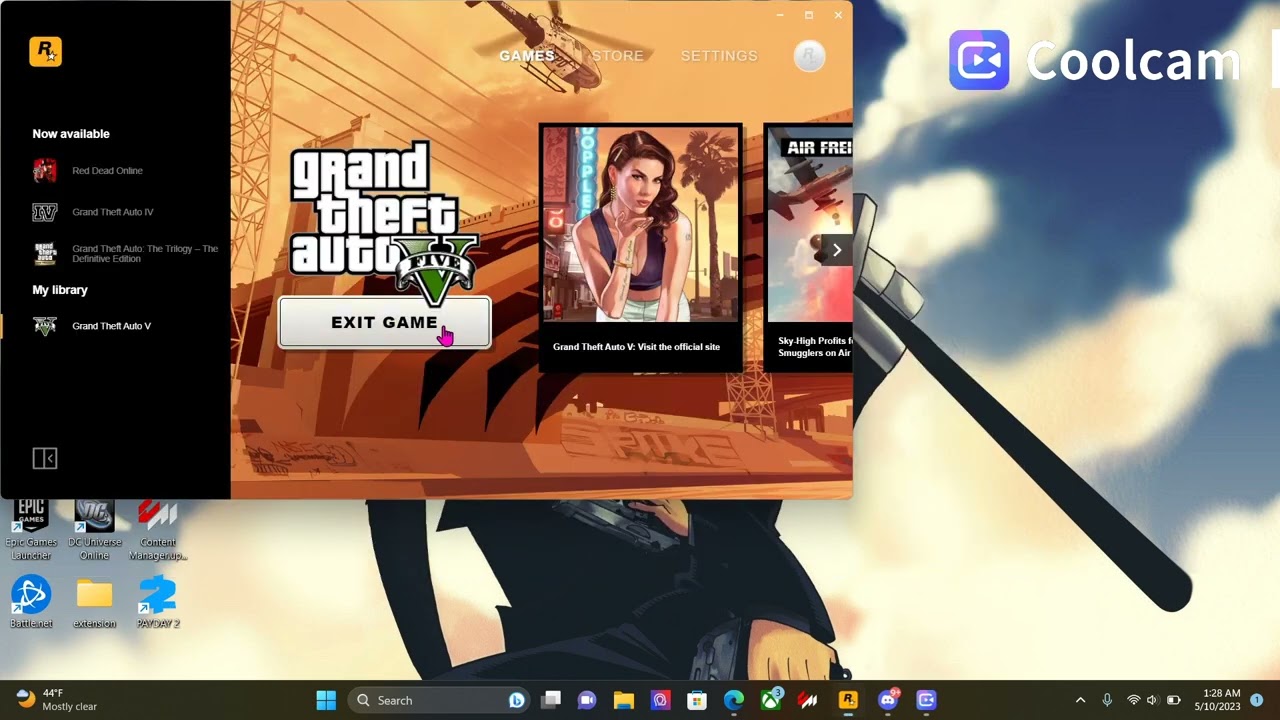1280x720 pixels.
Task: Open Wi-Fi network tray icon
Action: (x=1134, y=700)
